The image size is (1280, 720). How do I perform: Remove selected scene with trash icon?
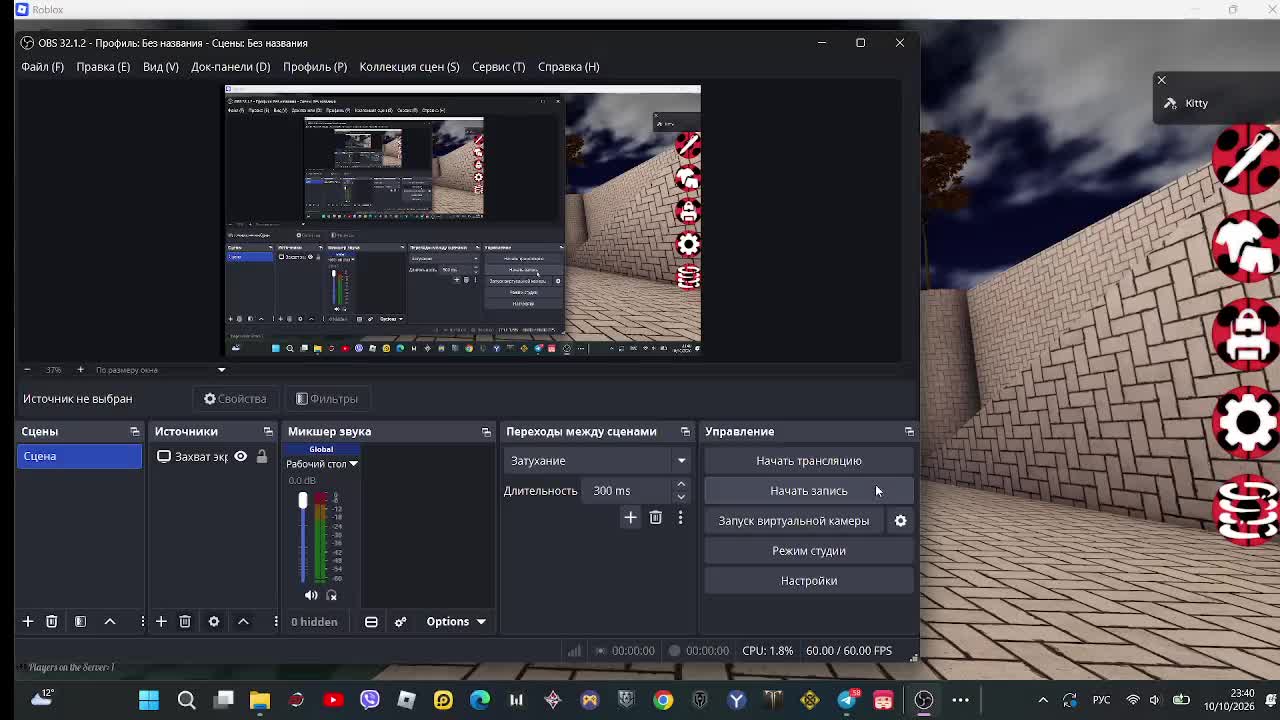click(x=52, y=621)
